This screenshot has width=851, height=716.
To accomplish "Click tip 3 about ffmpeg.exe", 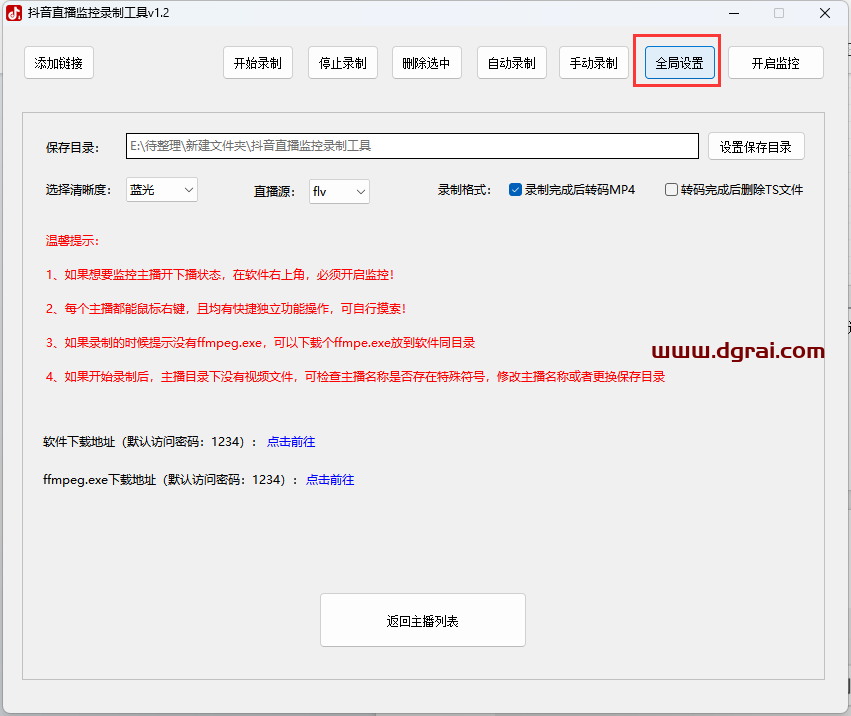I will click(x=261, y=343).
